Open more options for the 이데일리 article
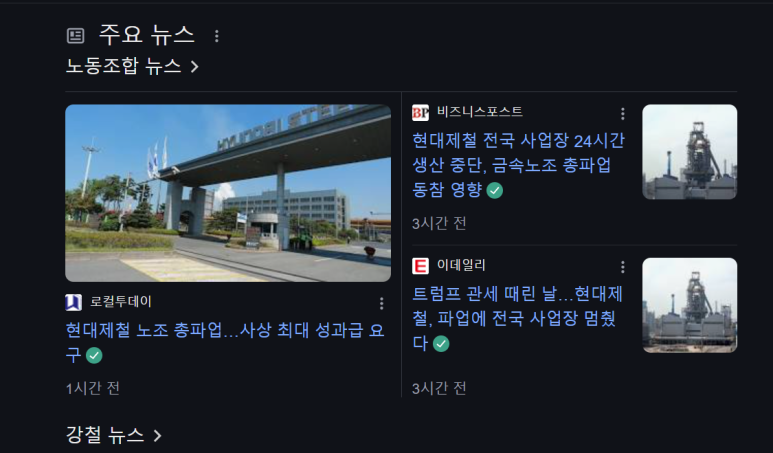 [x=623, y=267]
